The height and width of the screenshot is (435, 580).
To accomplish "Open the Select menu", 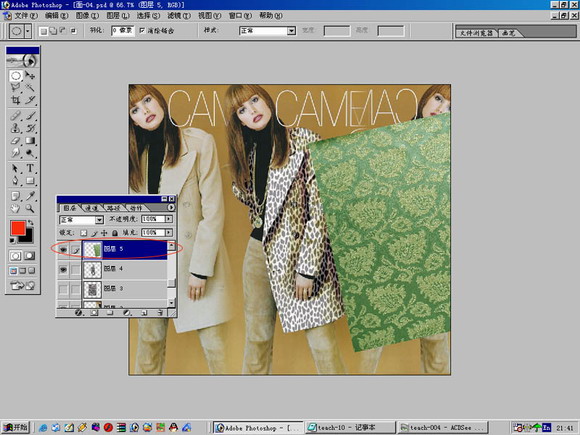I will point(148,16).
